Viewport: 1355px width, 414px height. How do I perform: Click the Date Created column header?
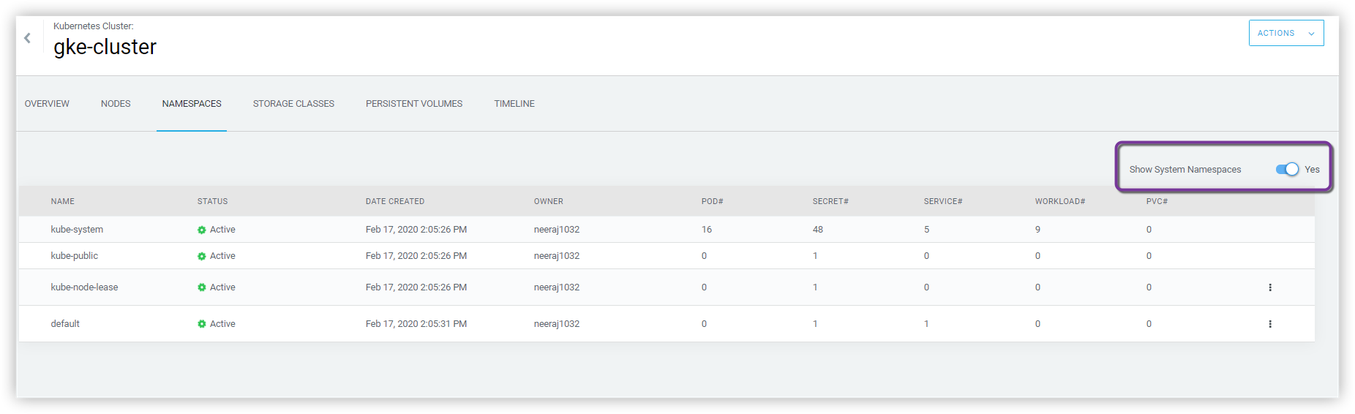click(x=395, y=202)
